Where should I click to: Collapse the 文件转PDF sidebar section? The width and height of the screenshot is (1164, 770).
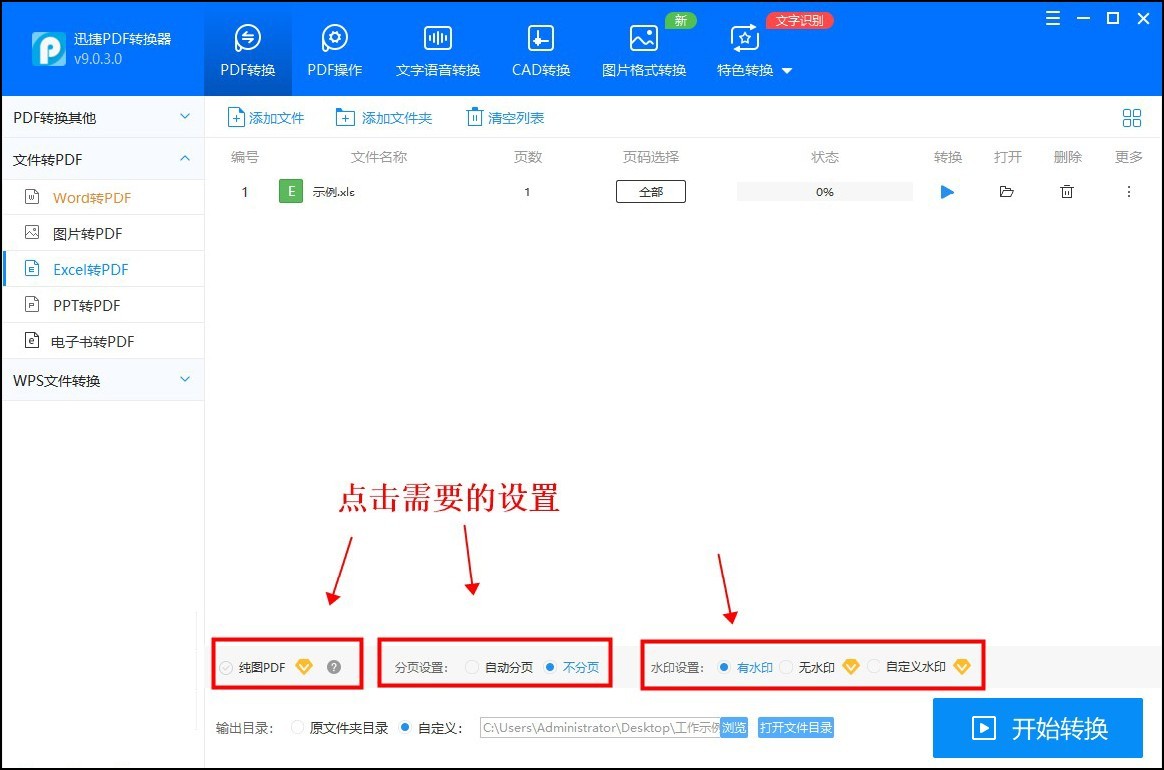(x=184, y=158)
